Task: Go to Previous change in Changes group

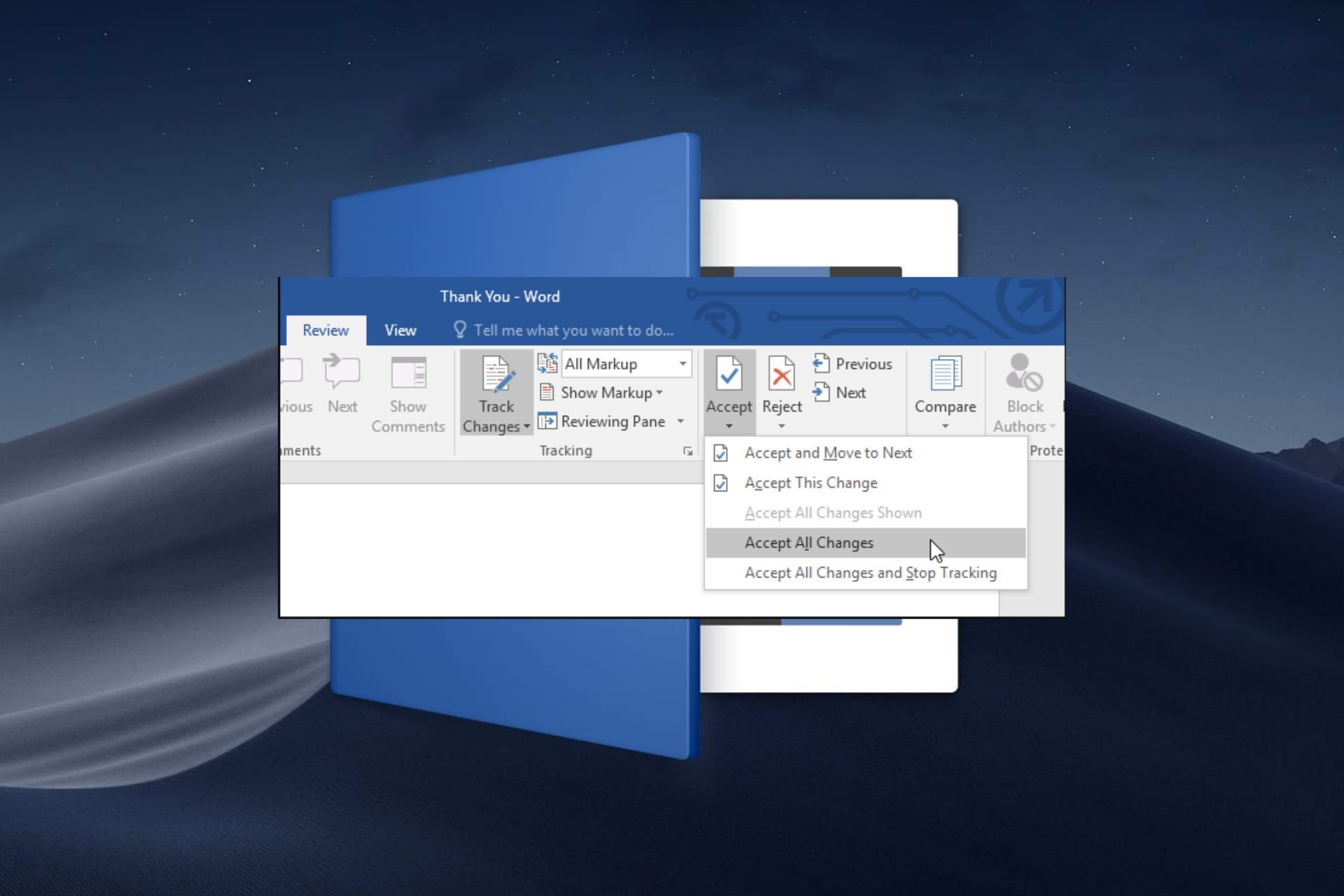Action: click(x=853, y=364)
